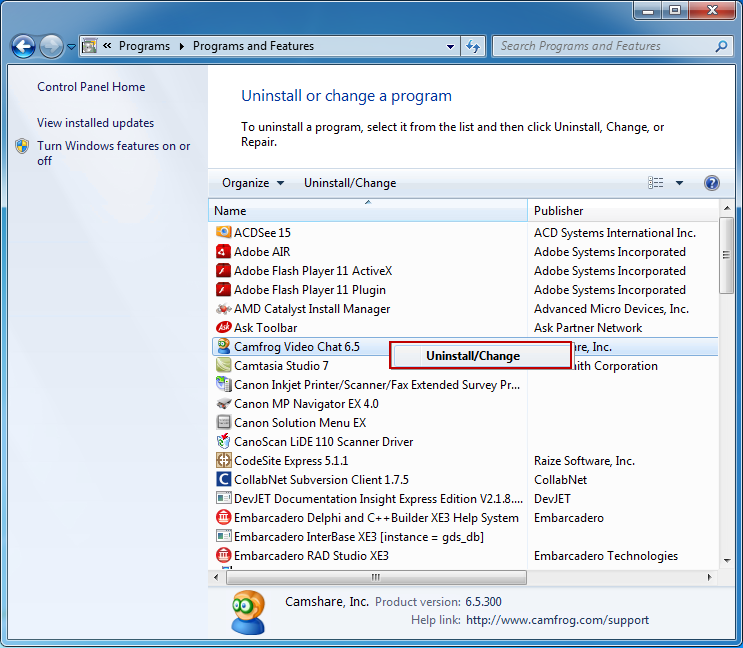Click CodeSite Express 5.1.1 icon
The height and width of the screenshot is (648, 743).
[x=223, y=460]
